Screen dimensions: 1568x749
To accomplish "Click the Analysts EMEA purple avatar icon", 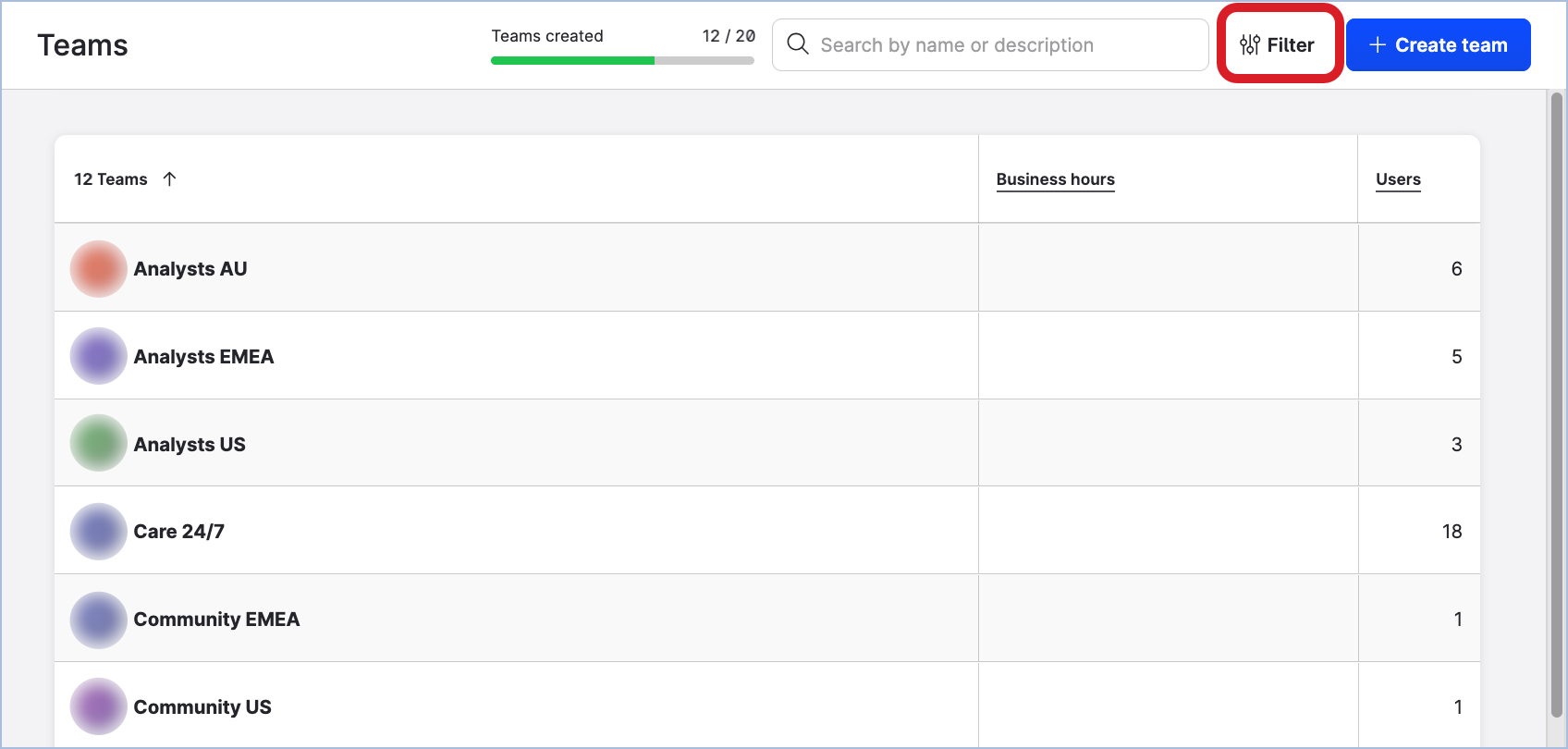I will [98, 356].
